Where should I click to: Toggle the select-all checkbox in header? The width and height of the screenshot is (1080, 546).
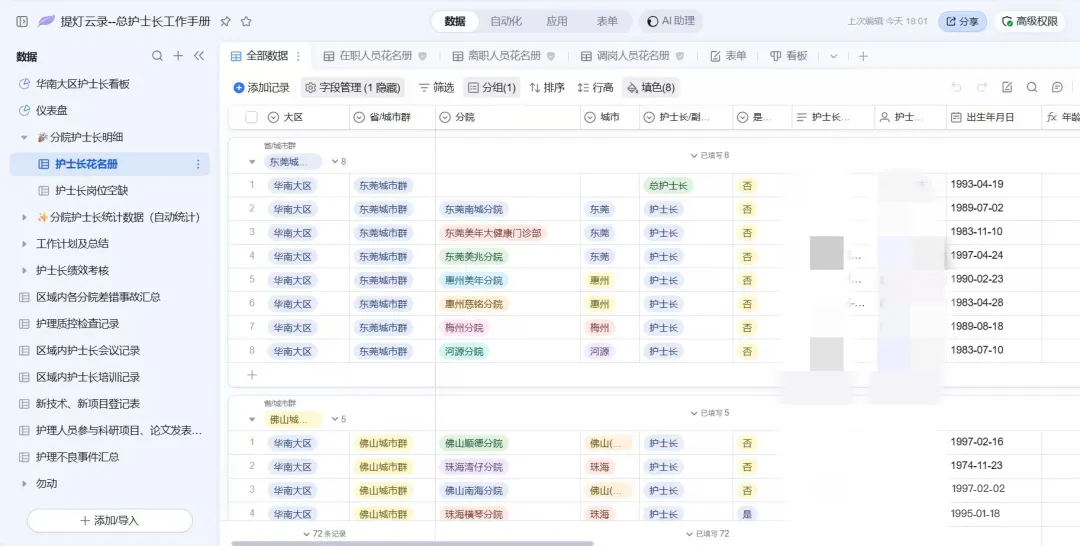[x=252, y=117]
